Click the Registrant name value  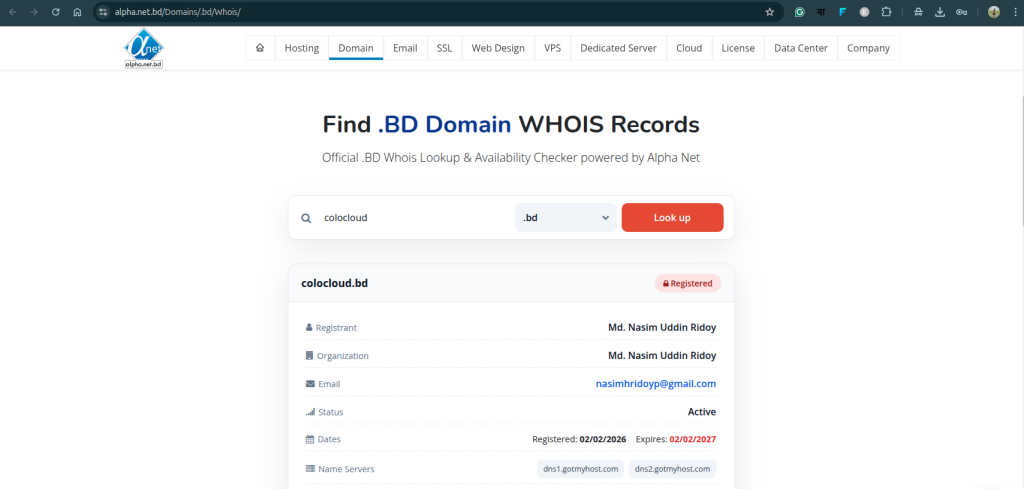(x=662, y=328)
